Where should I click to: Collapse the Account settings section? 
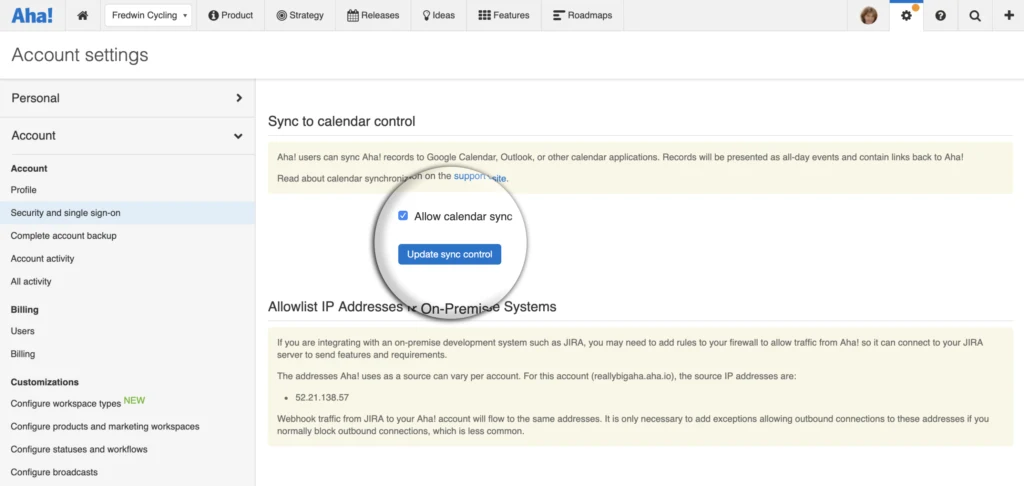[127, 136]
